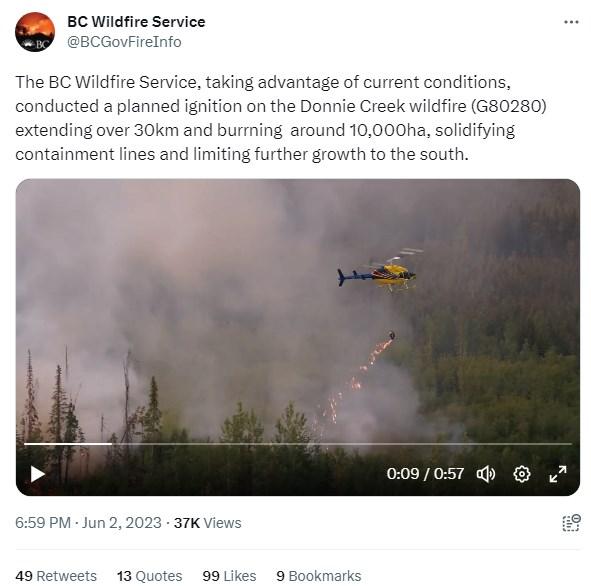
Task: View the 49 Retweets list
Action: coord(56,576)
